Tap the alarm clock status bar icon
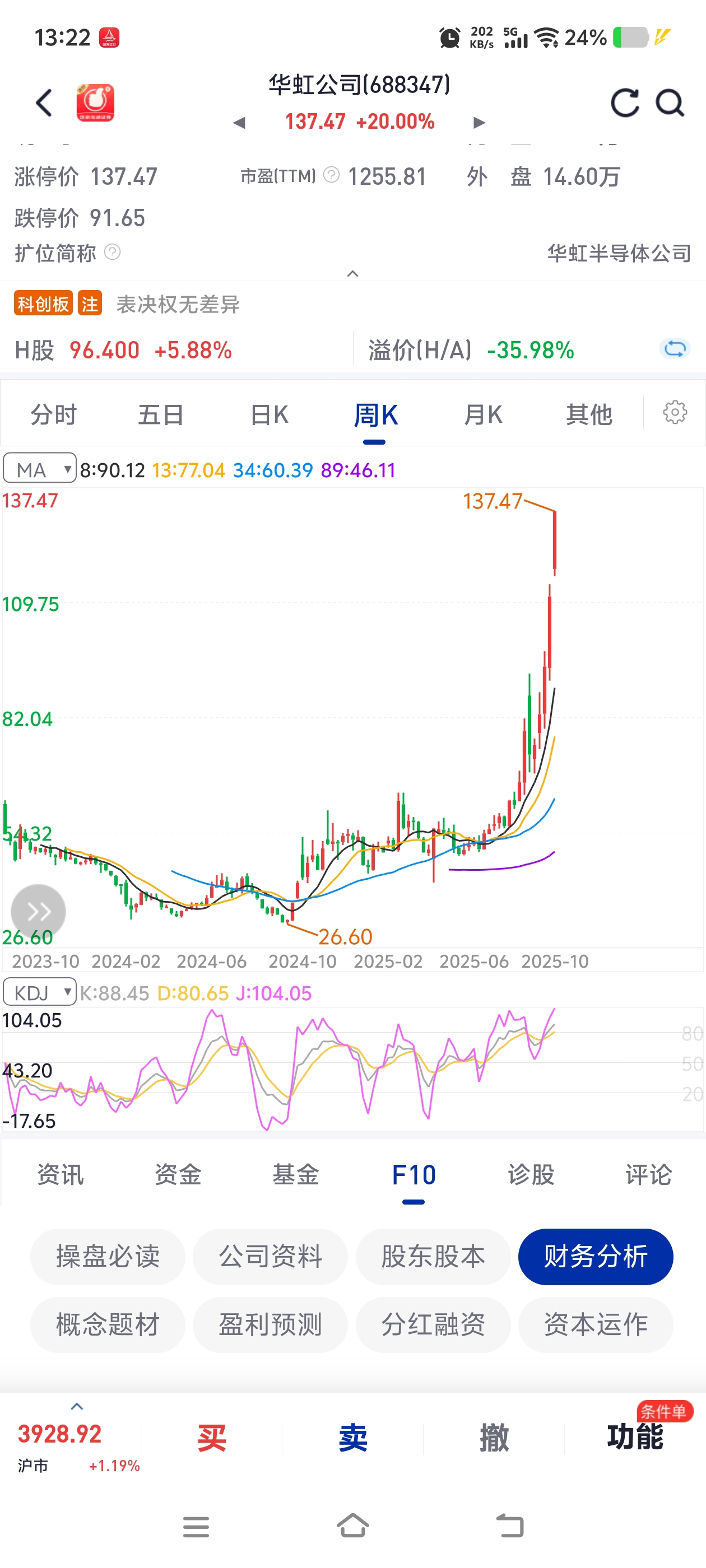This screenshot has width=706, height=1568. click(x=449, y=38)
